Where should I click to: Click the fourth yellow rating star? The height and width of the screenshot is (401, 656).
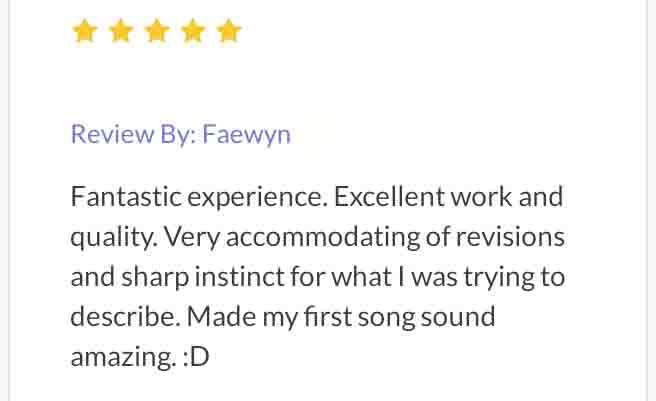coord(193,31)
